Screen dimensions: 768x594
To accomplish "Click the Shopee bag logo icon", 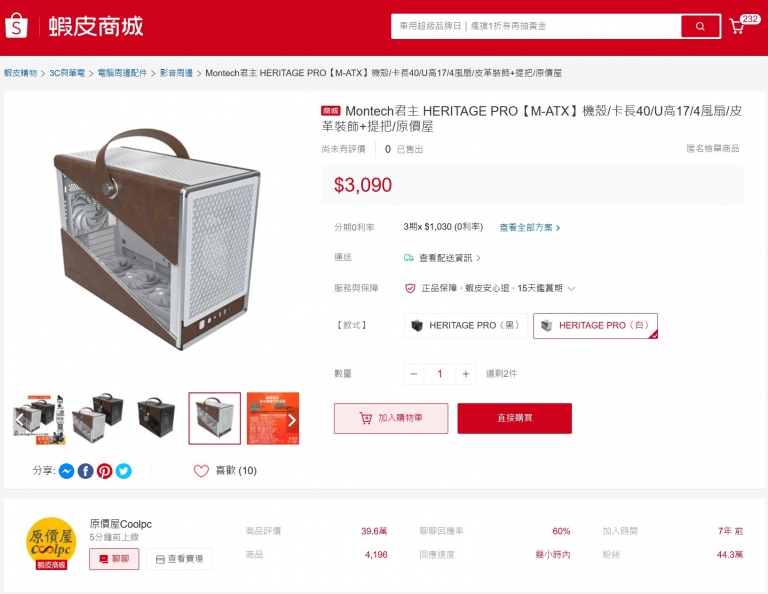I will coord(16,25).
